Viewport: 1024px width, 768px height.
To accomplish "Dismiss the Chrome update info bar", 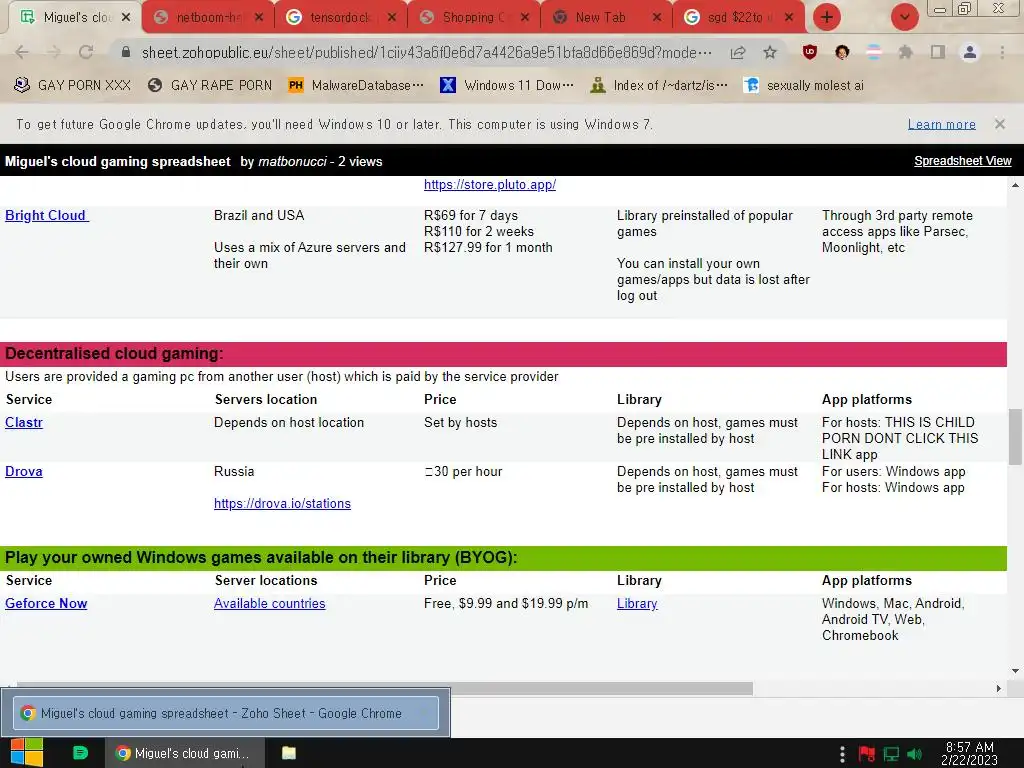I will point(1000,124).
